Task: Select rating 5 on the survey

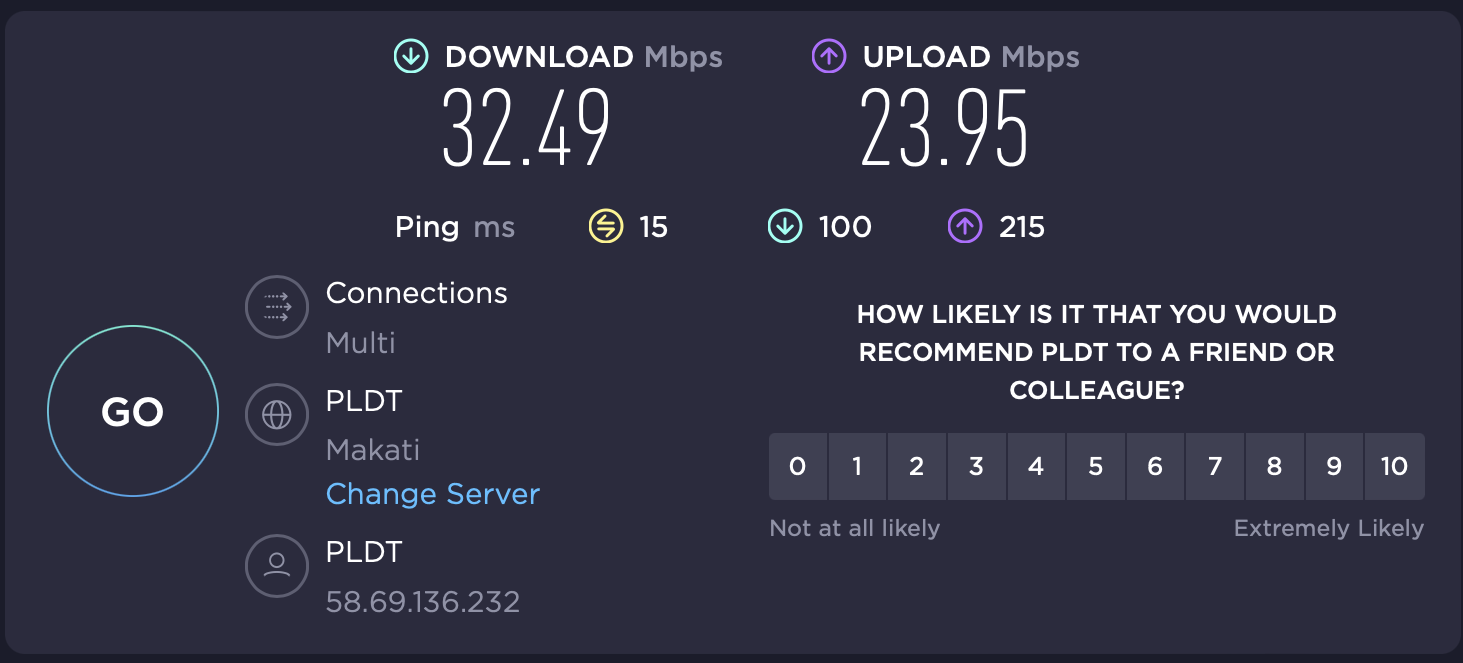Action: click(1095, 466)
